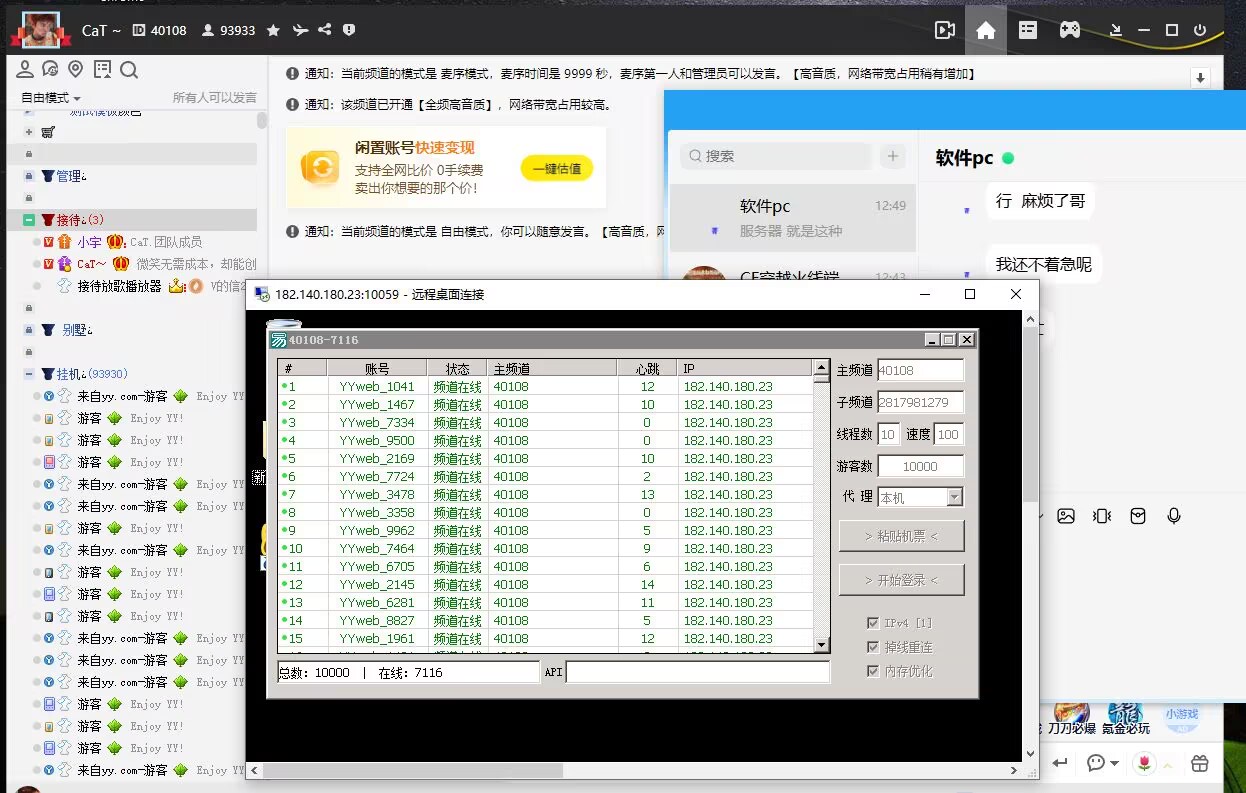Click the 主频道 input field
The height and width of the screenshot is (793, 1246).
(x=920, y=370)
